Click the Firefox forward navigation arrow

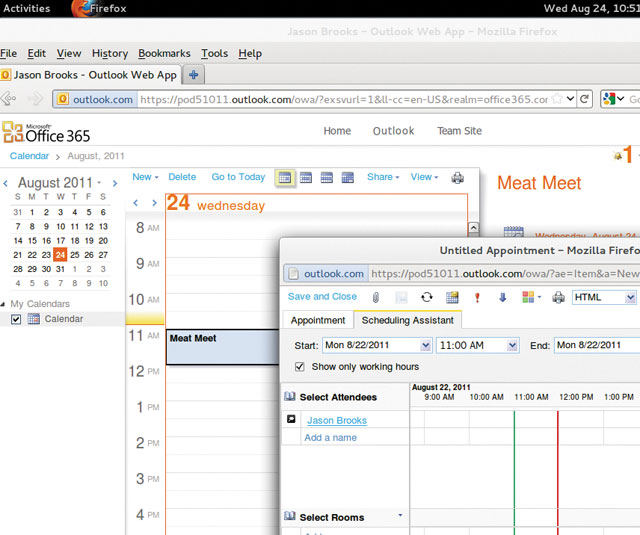point(35,98)
